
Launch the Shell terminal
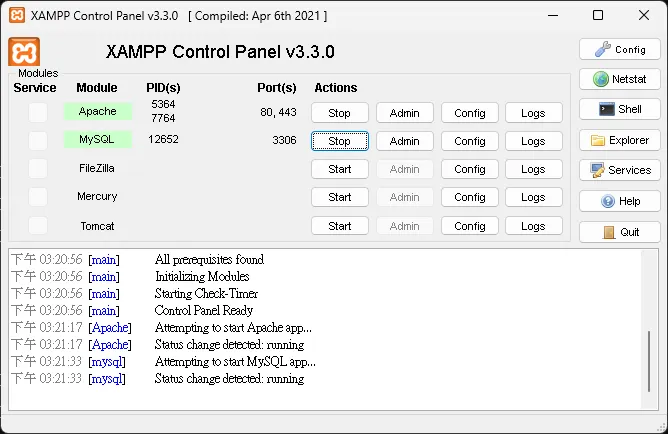click(x=620, y=109)
